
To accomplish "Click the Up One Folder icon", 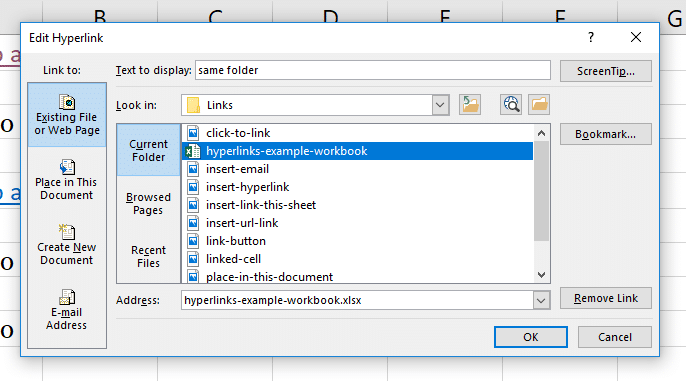I will pos(470,105).
